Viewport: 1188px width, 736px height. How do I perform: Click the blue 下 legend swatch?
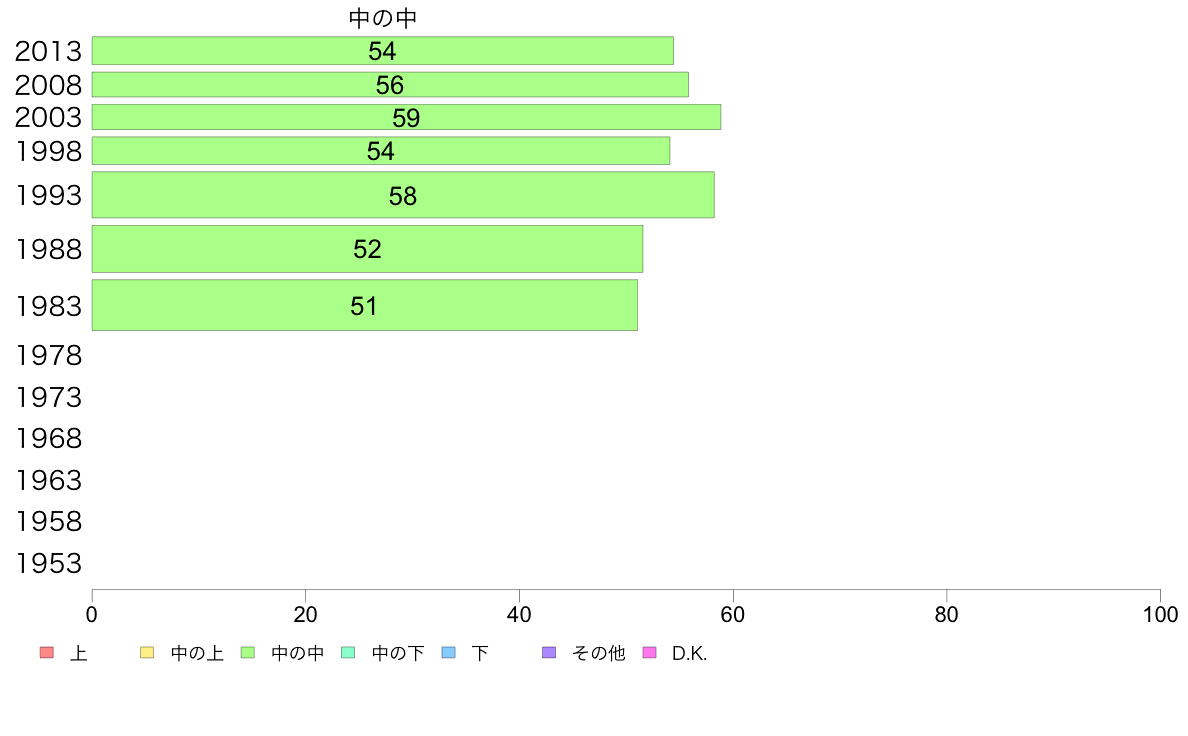click(449, 653)
